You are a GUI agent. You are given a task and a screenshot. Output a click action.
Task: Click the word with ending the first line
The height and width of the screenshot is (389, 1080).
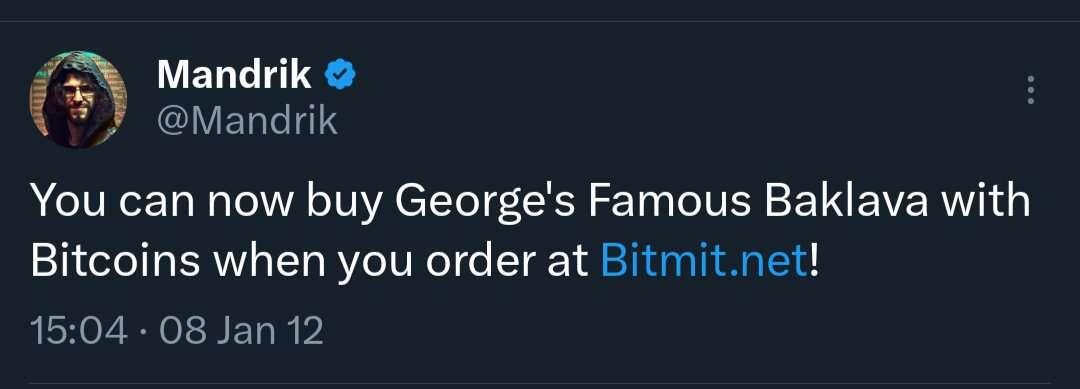click(x=989, y=200)
